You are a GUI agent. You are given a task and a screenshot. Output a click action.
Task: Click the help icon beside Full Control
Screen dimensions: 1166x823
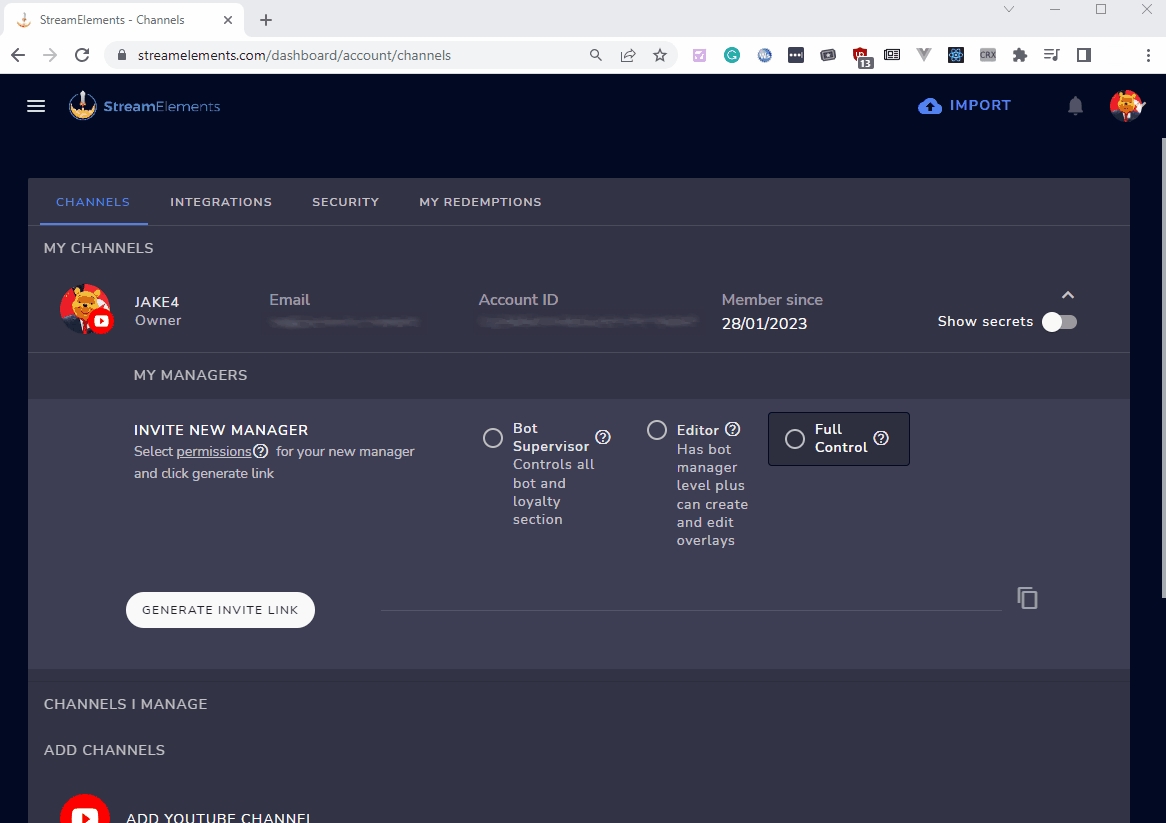[x=881, y=438]
